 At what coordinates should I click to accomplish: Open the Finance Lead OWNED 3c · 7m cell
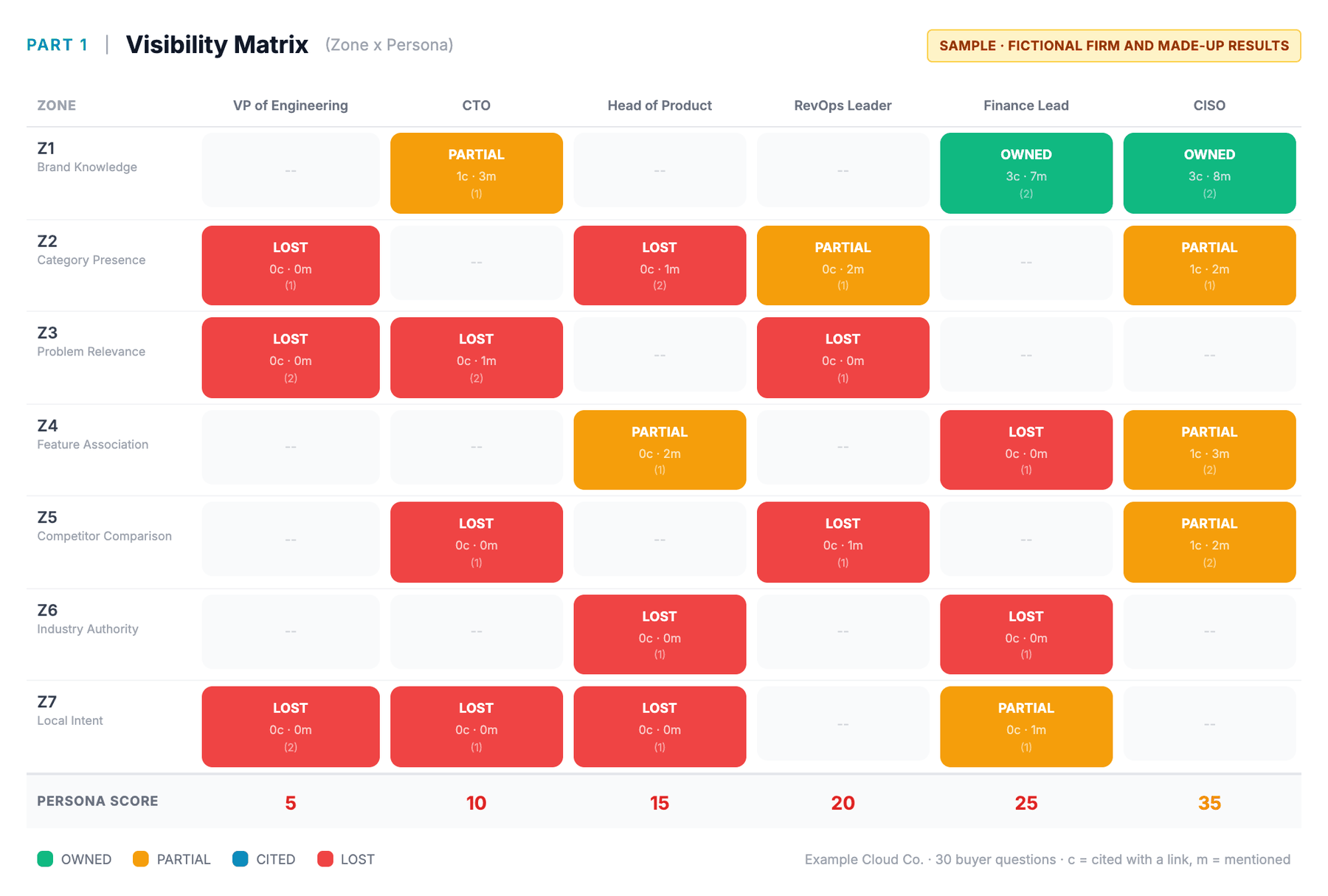coord(1026,173)
